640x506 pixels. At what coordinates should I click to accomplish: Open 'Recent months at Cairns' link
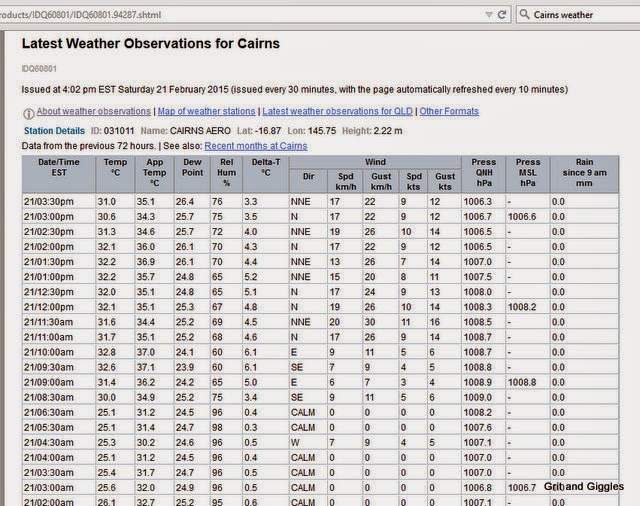pos(256,146)
